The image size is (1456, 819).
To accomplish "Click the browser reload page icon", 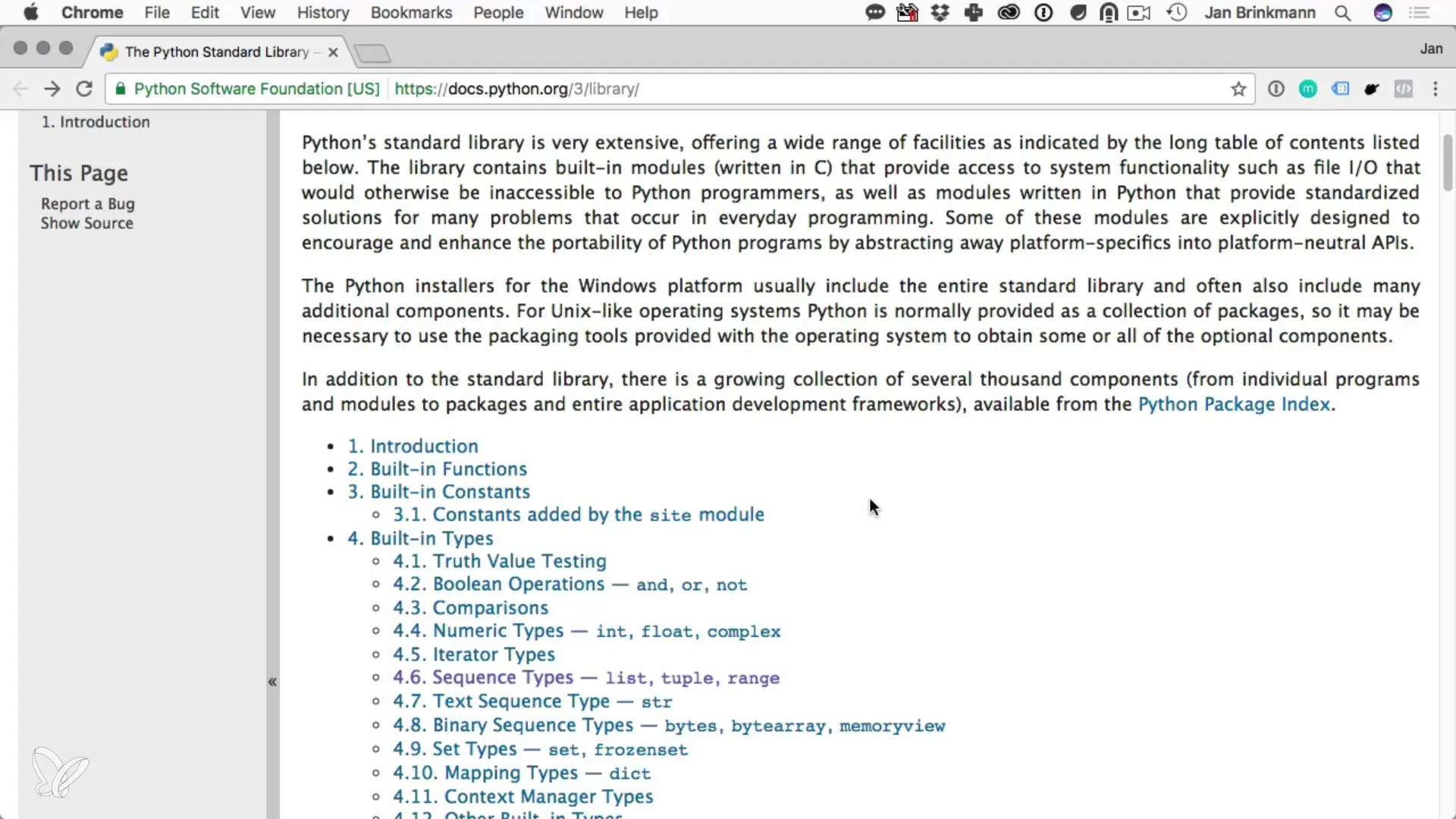I will (x=84, y=89).
